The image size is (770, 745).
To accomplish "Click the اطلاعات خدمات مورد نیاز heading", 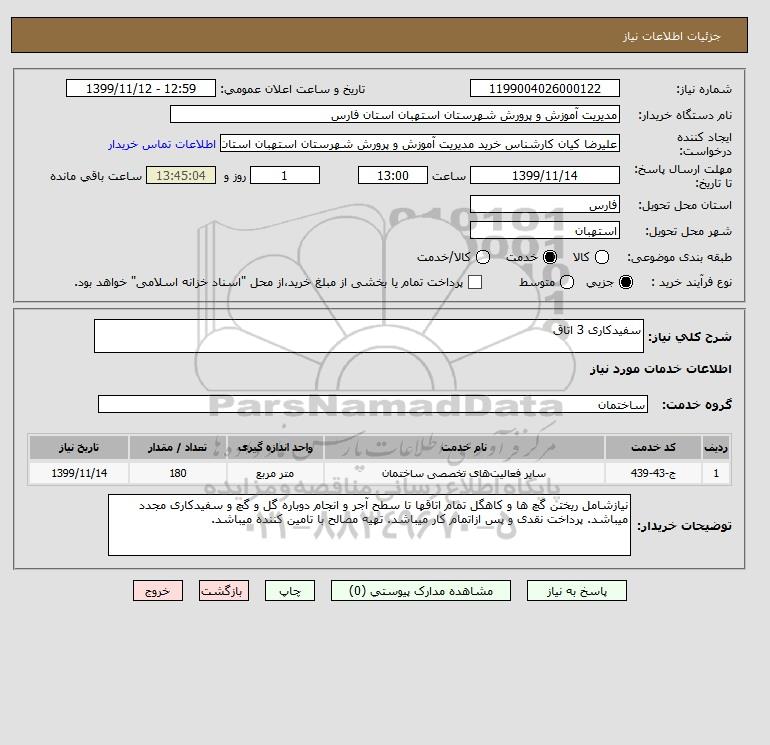I will (x=660, y=369).
